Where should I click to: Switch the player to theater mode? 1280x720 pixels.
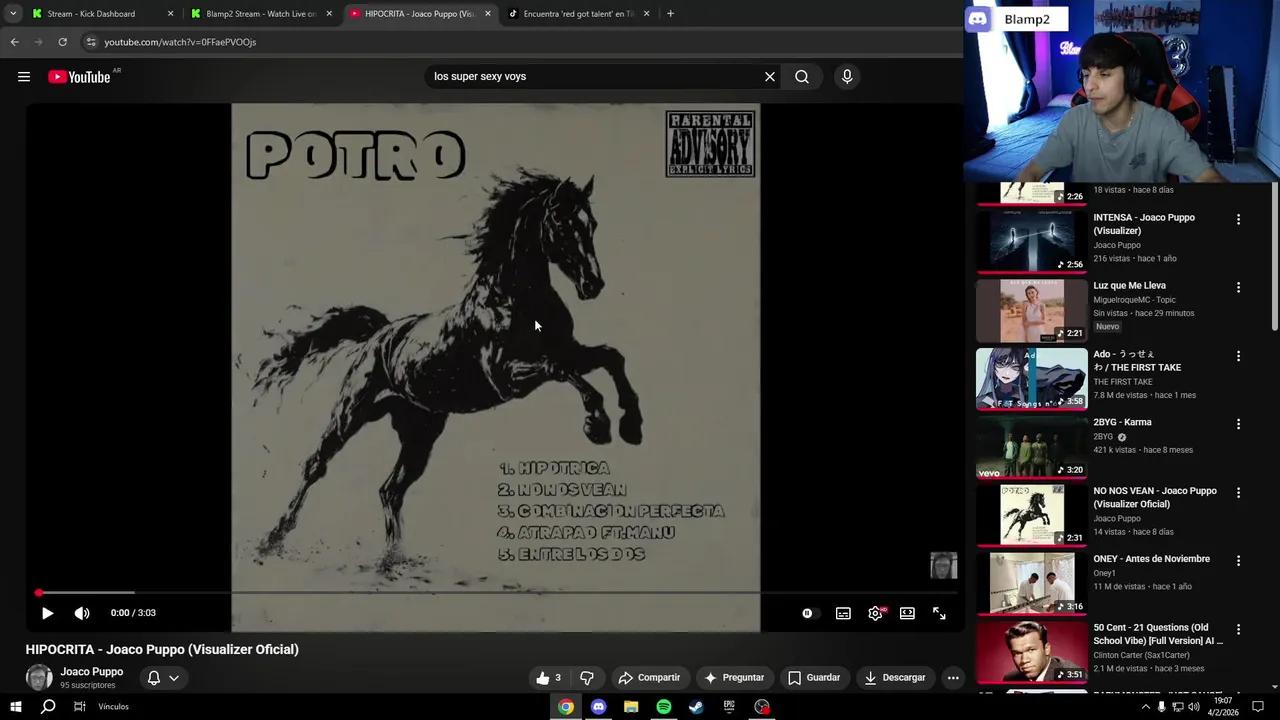tap(907, 613)
